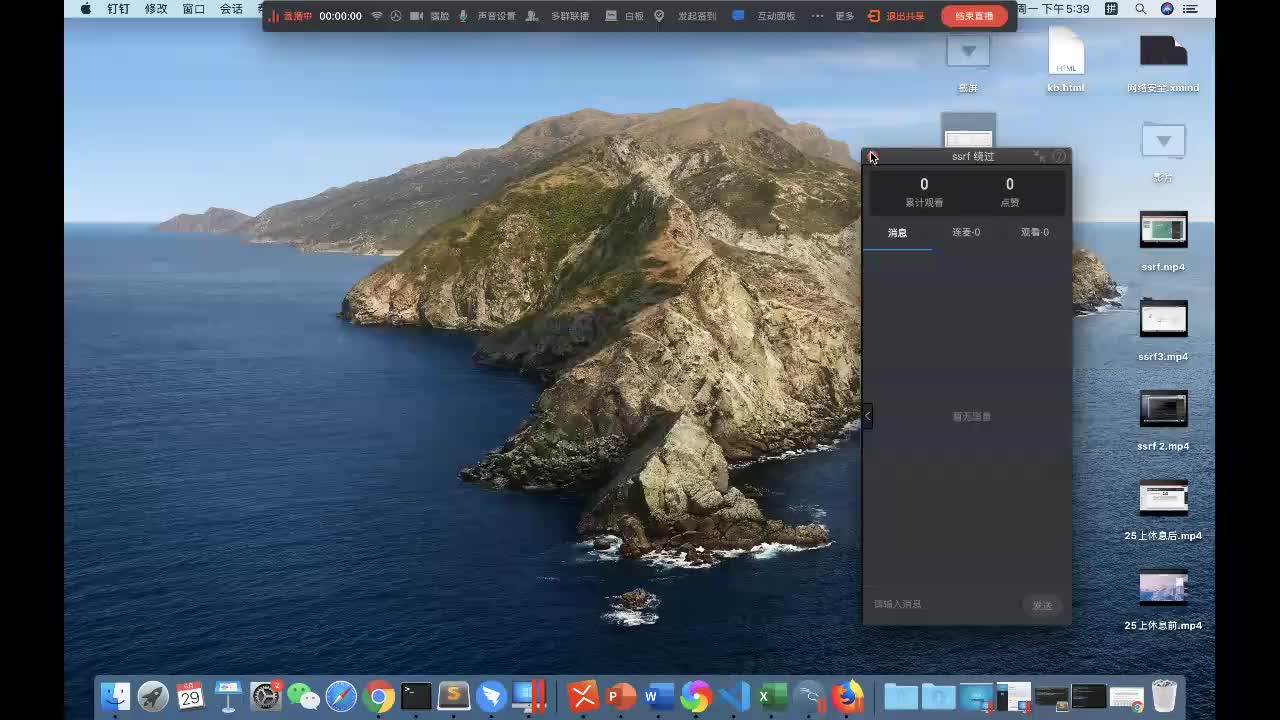Viewport: 1280px width, 720px height.
Task: Switch to the 观看-0 viewers tab
Action: coord(1034,232)
